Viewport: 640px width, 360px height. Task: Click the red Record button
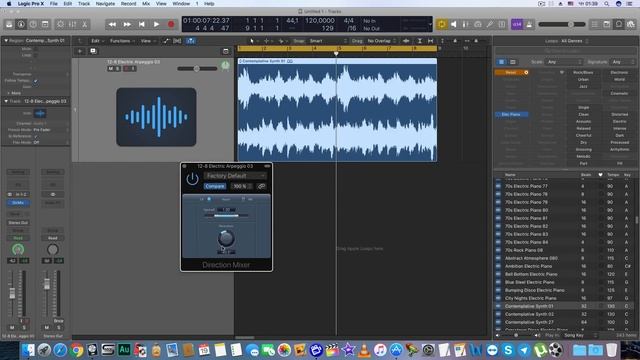(x=171, y=24)
